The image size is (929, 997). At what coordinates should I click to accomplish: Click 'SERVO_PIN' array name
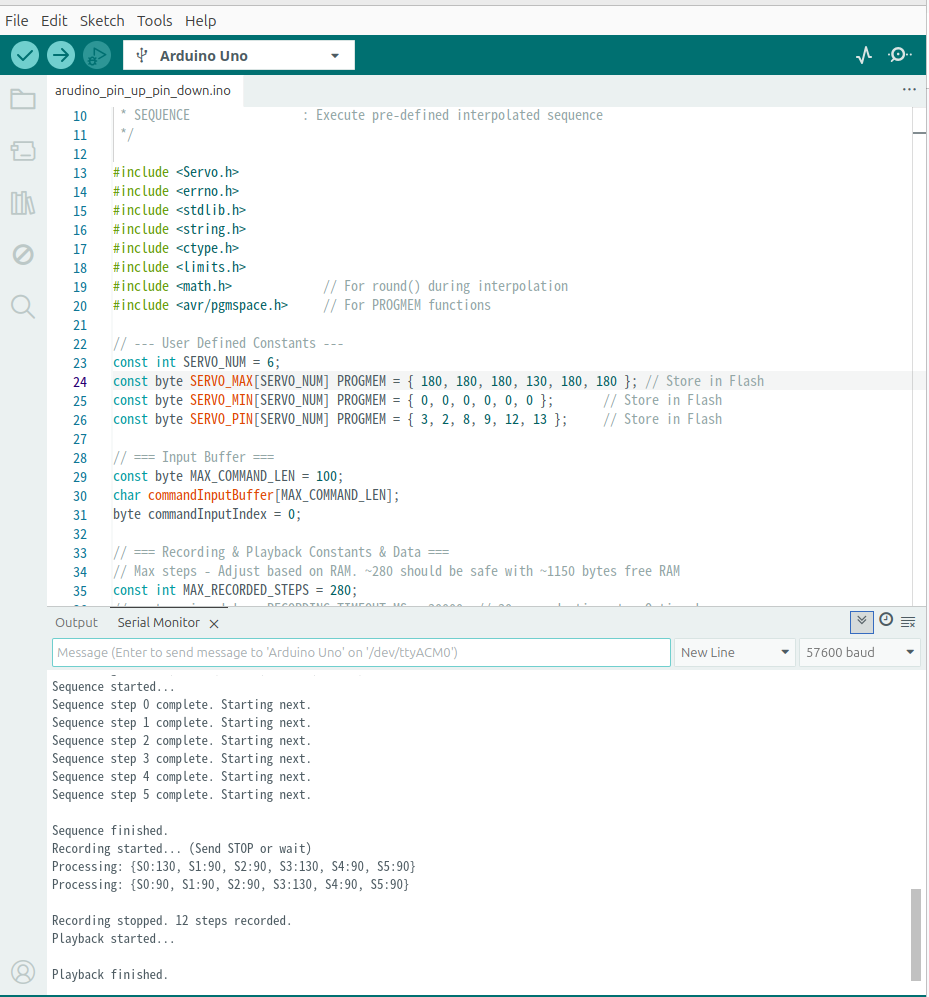pos(221,420)
